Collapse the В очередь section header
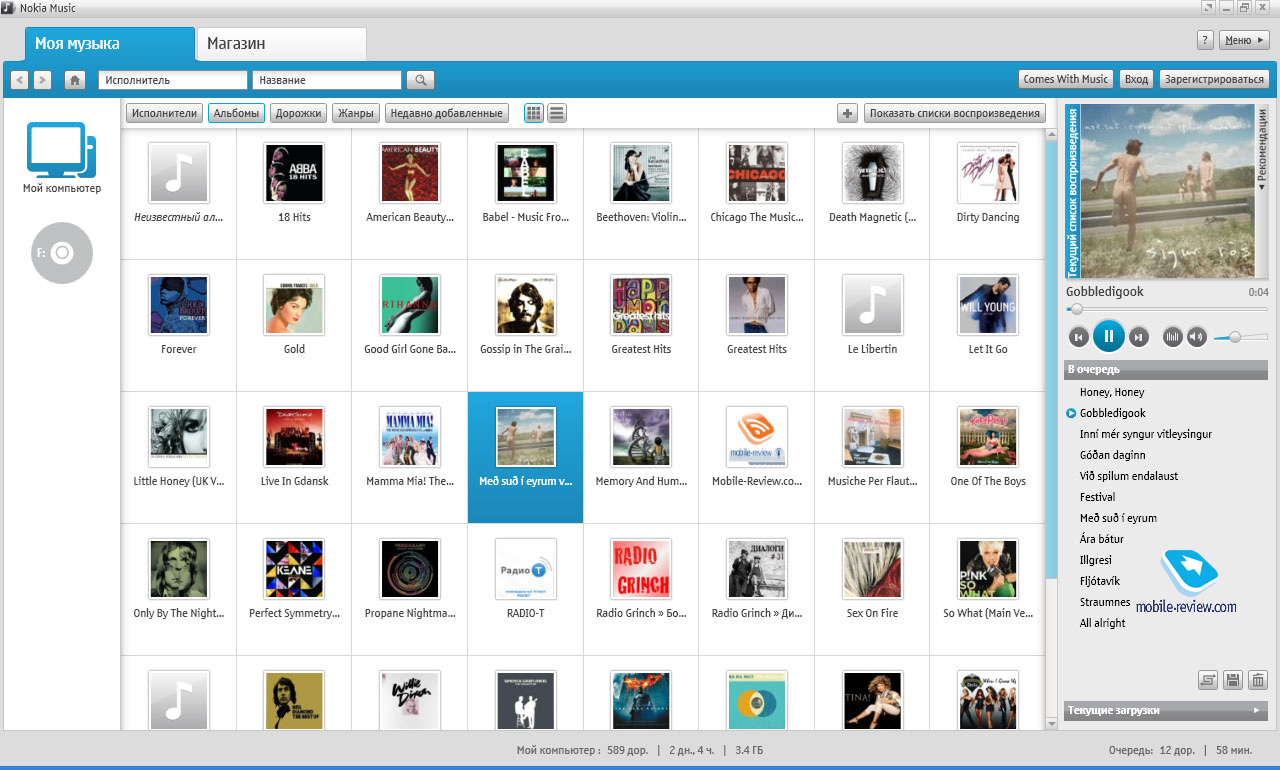The image size is (1280, 770). coord(1166,370)
